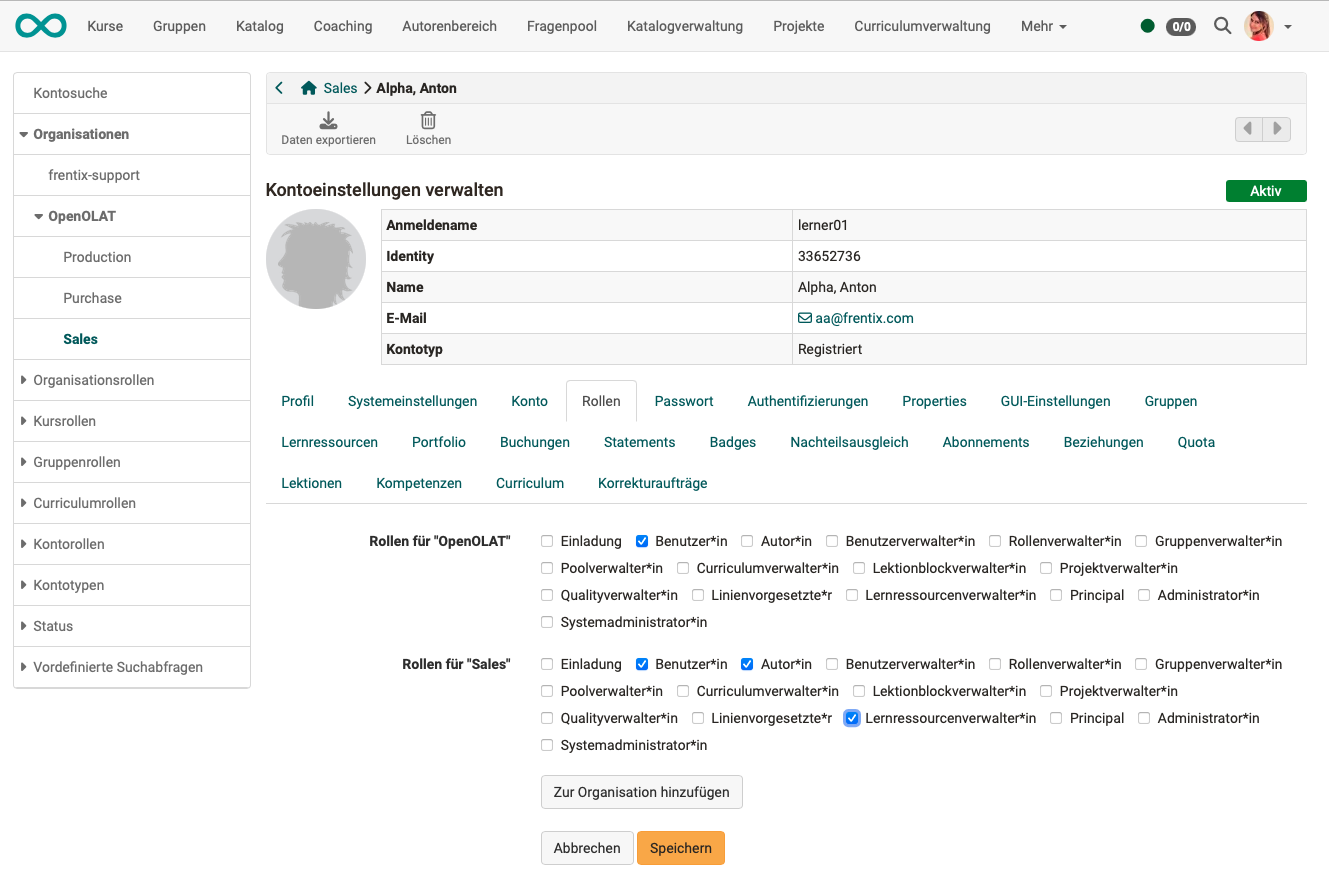Uncheck Autor*in role for Sales
The height and width of the screenshot is (883, 1329).
[747, 664]
